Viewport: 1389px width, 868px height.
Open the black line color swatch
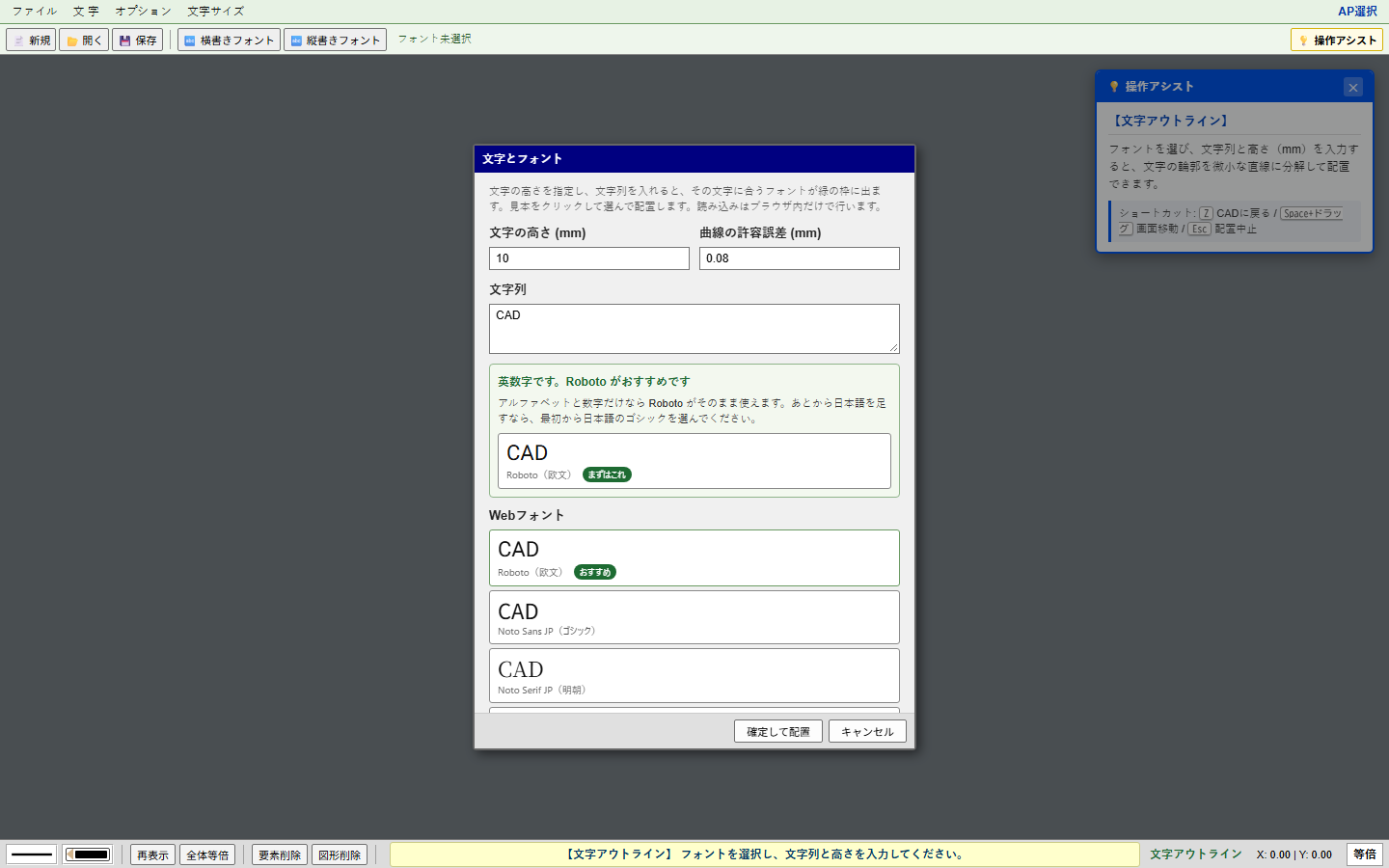click(x=89, y=854)
